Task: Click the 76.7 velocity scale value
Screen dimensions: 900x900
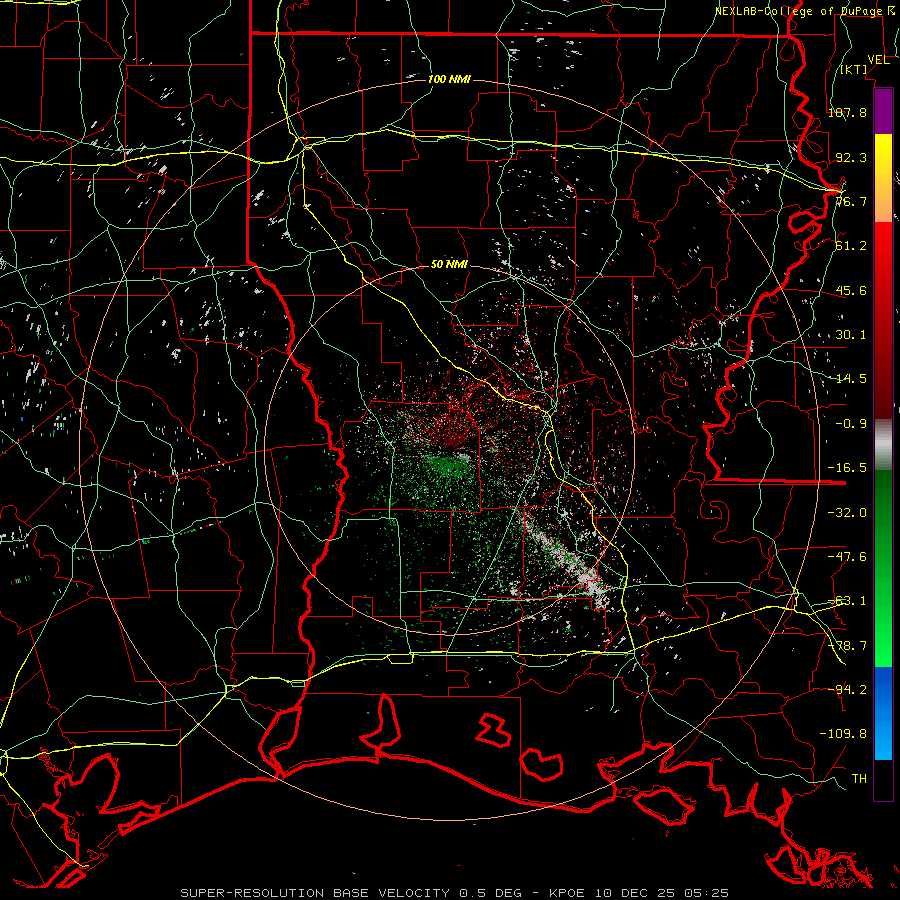Action: (x=851, y=201)
